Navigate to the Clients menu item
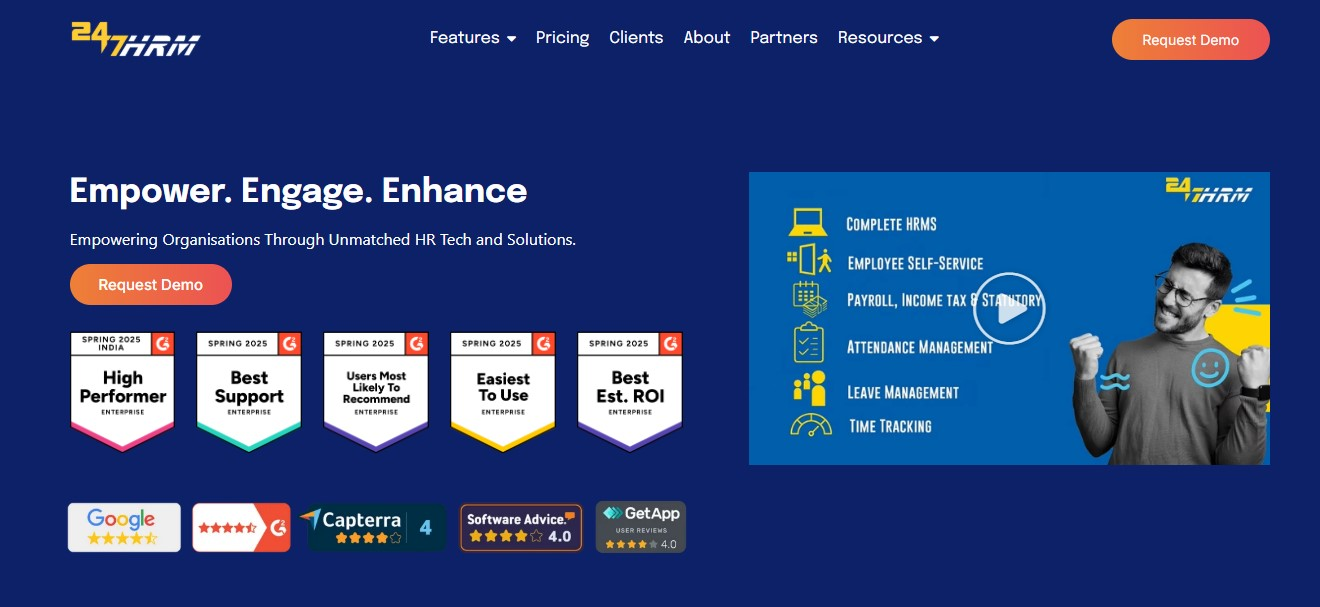Image resolution: width=1320 pixels, height=607 pixels. (636, 37)
